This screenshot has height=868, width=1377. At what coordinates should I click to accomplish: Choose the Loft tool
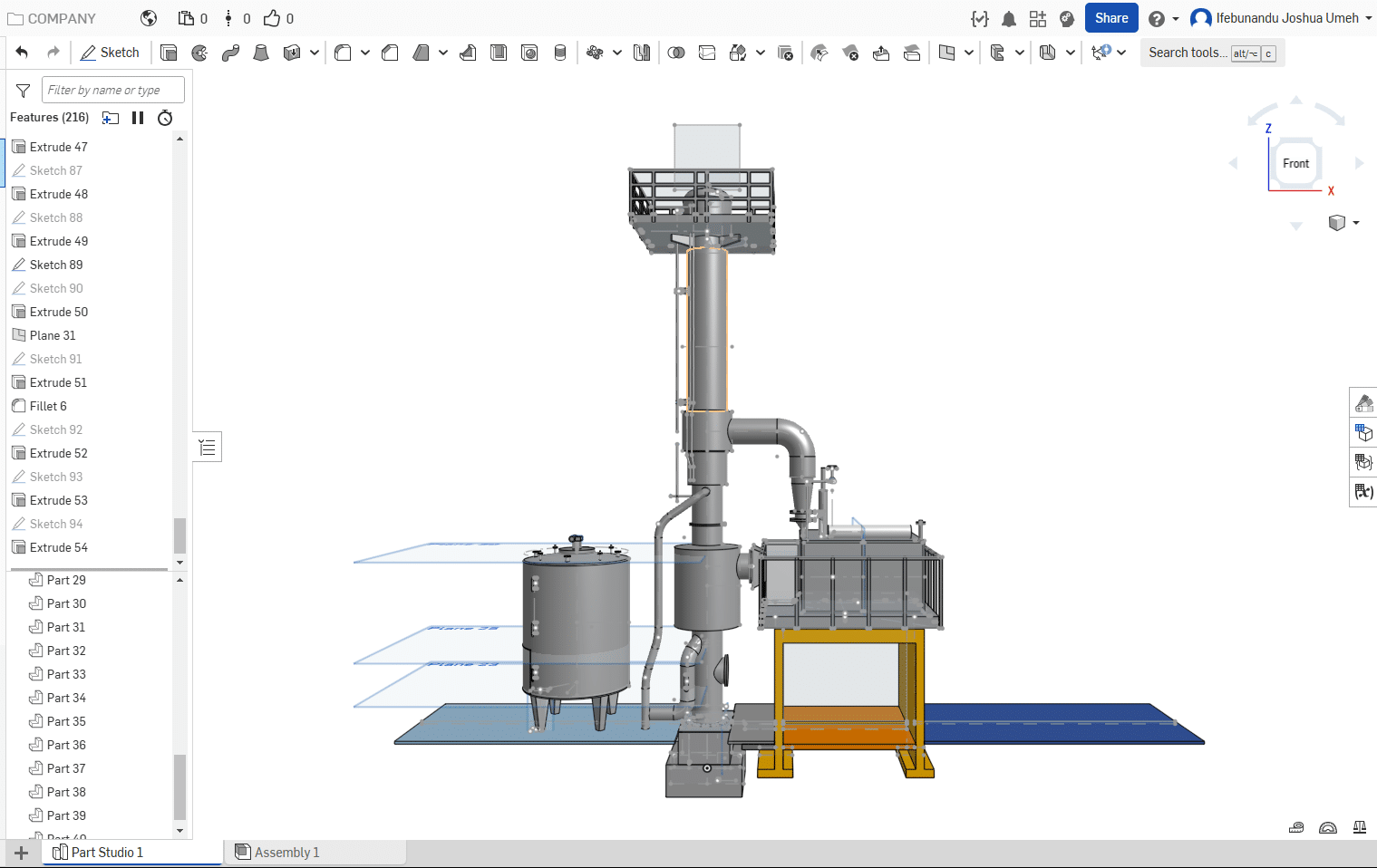click(x=261, y=53)
